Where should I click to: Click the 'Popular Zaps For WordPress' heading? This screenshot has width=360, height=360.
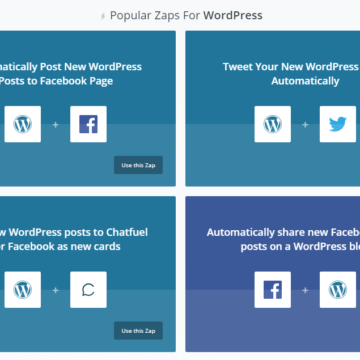click(186, 15)
